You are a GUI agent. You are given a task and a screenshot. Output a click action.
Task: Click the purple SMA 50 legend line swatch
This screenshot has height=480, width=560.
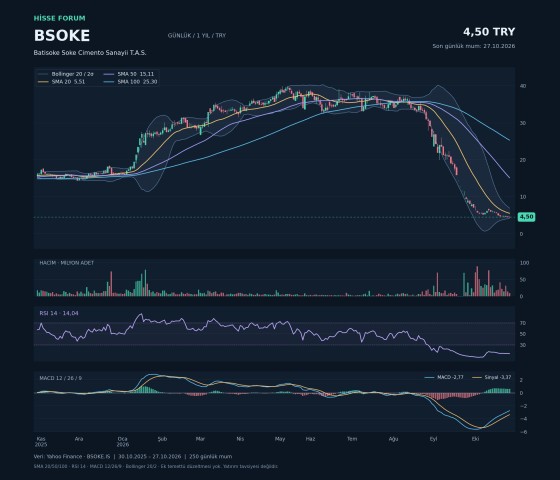(x=109, y=74)
